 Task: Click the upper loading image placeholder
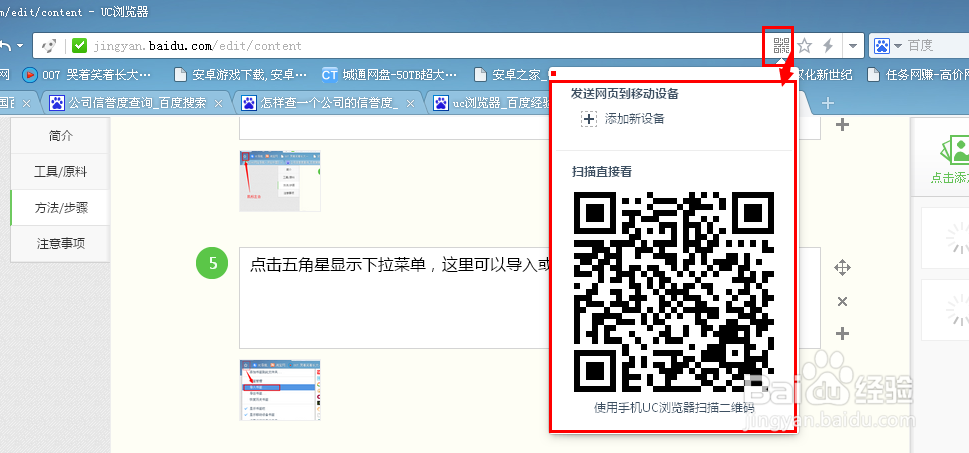coord(946,238)
